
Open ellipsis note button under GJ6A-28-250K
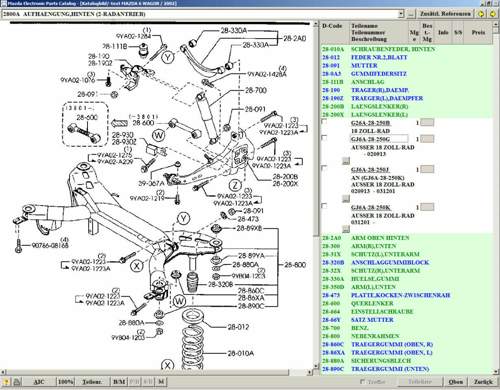click(346, 229)
